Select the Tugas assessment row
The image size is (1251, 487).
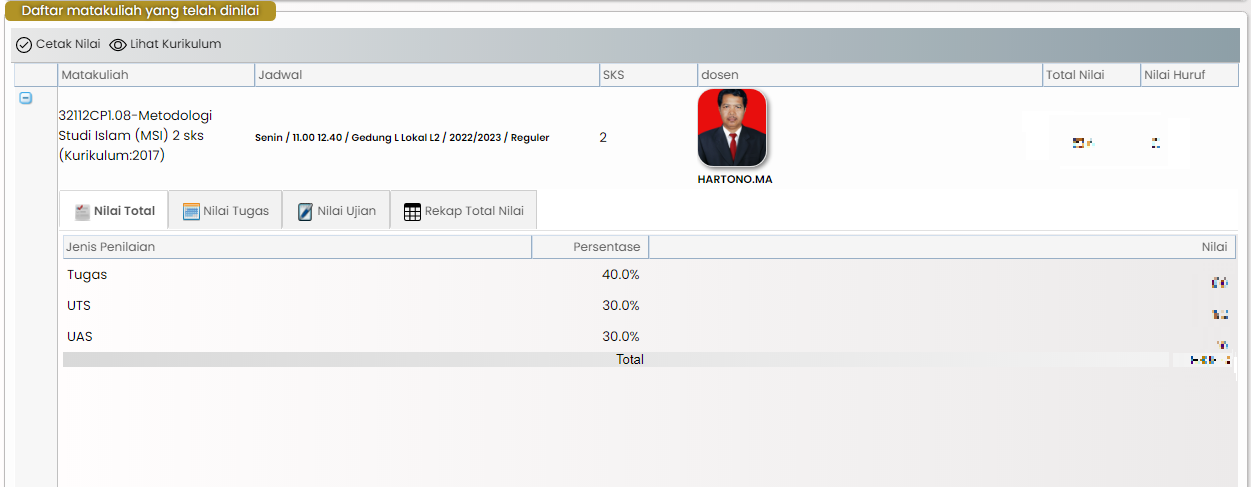(x=87, y=275)
